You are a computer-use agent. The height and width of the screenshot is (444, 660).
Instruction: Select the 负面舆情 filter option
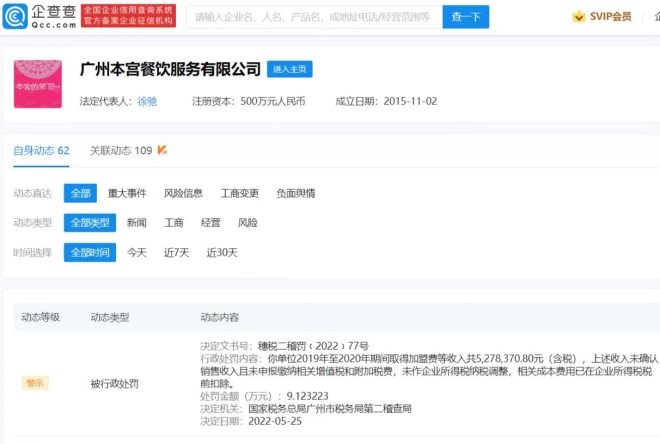coord(296,193)
